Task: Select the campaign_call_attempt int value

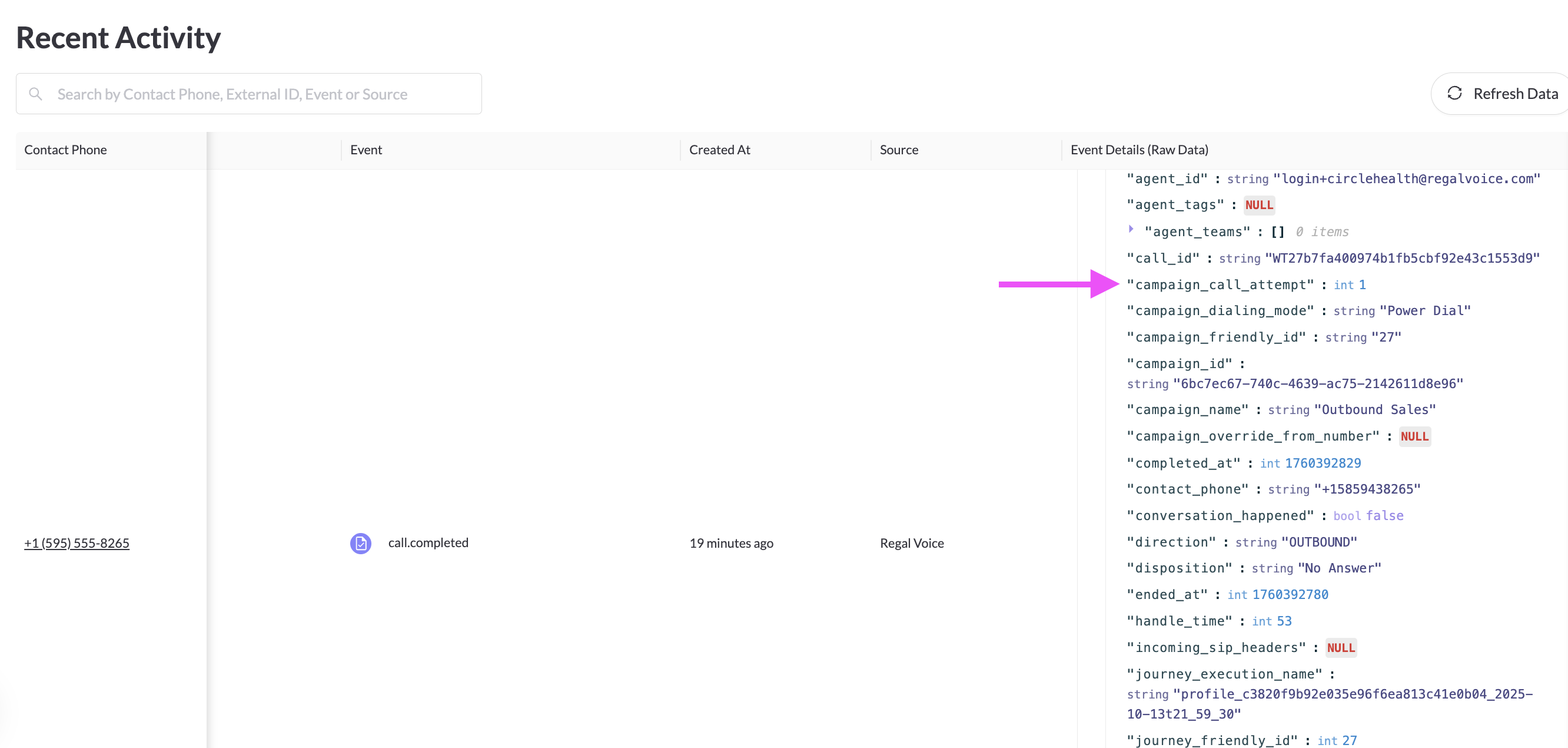Action: point(1362,285)
